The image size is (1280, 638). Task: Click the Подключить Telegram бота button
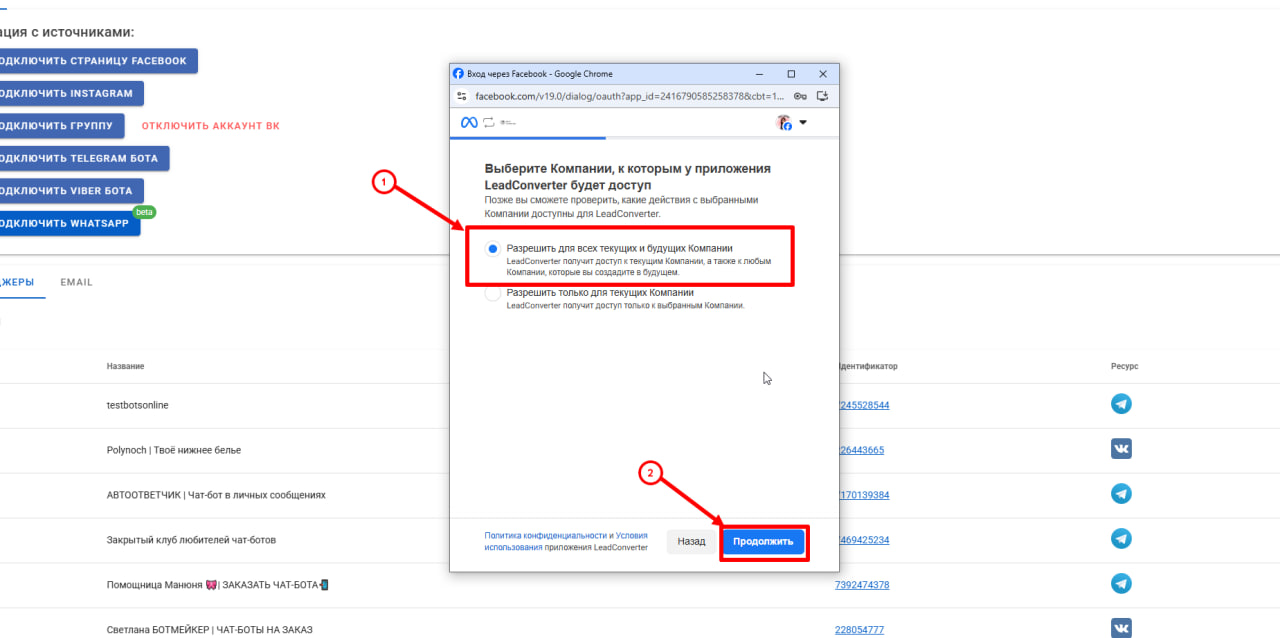[x=83, y=158]
